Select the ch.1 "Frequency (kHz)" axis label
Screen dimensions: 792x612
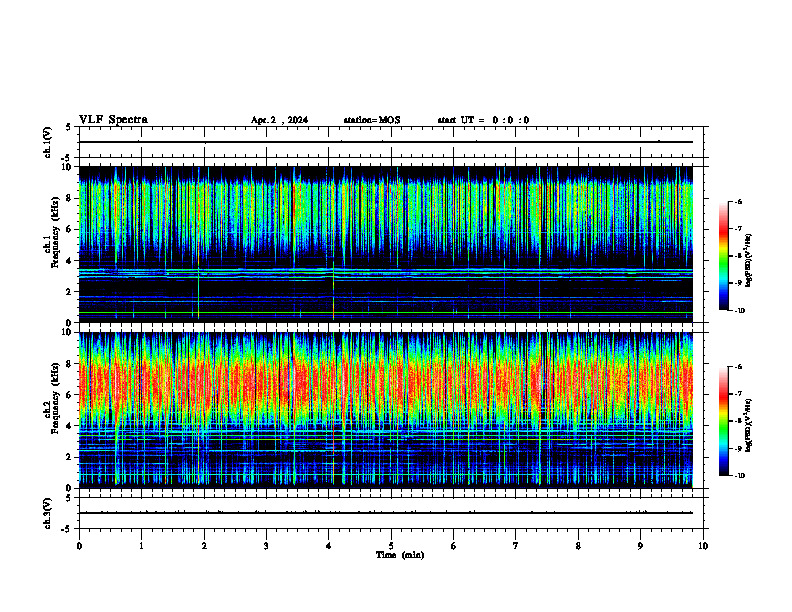point(56,232)
